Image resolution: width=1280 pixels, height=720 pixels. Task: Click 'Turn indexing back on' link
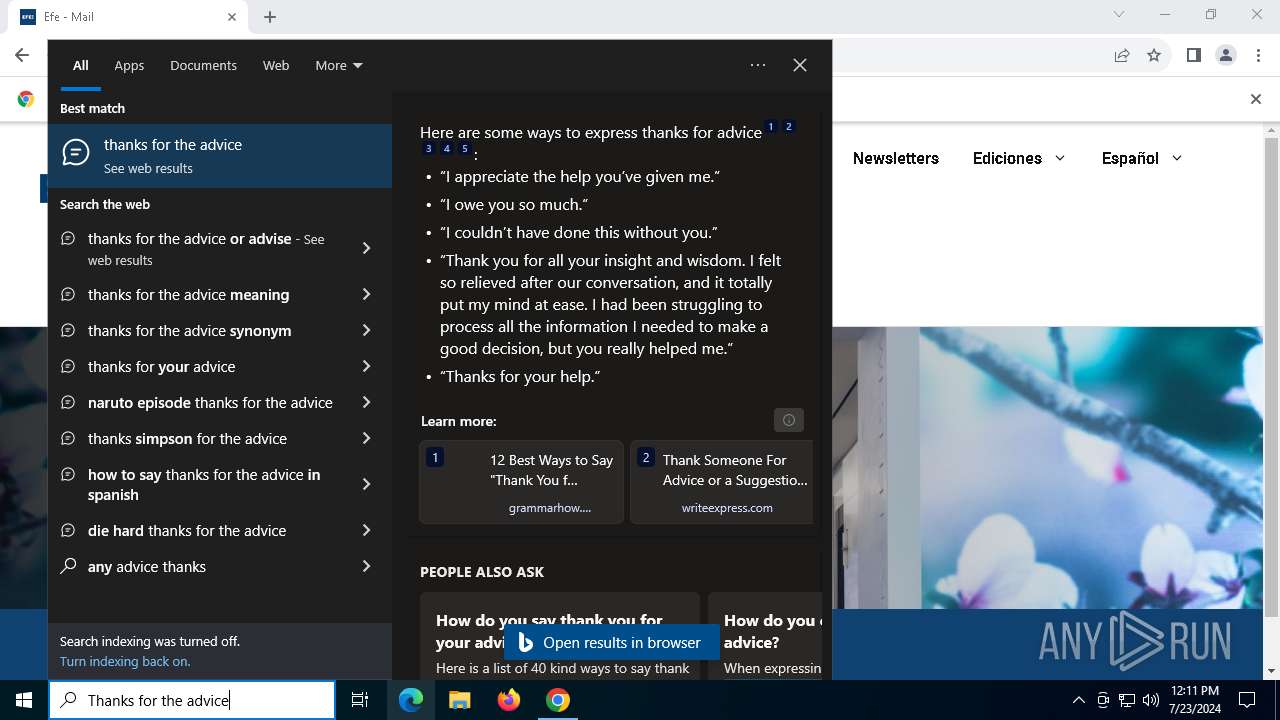[125, 661]
